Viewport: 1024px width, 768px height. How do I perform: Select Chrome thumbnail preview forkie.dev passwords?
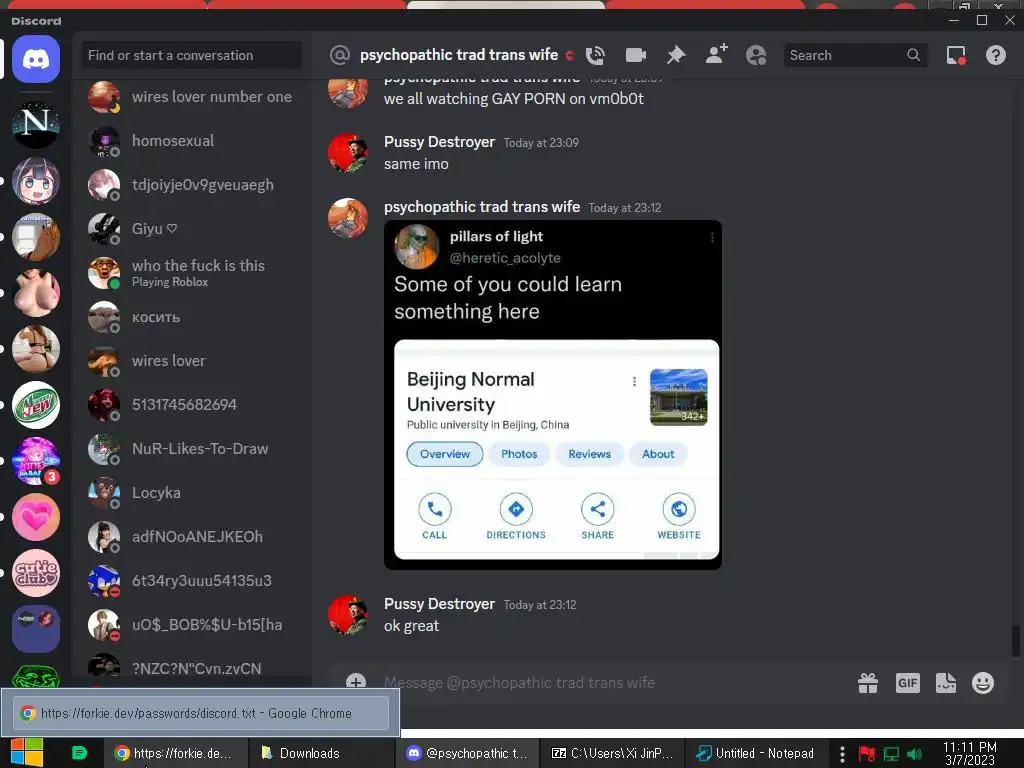[200, 712]
